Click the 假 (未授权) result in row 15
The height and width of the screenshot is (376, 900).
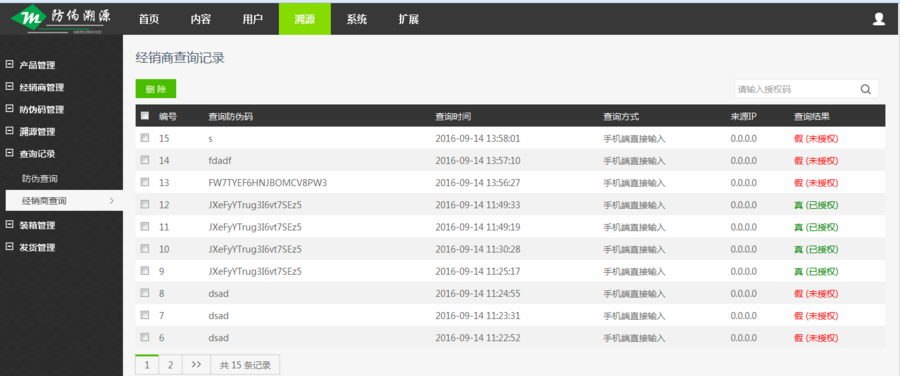point(816,138)
